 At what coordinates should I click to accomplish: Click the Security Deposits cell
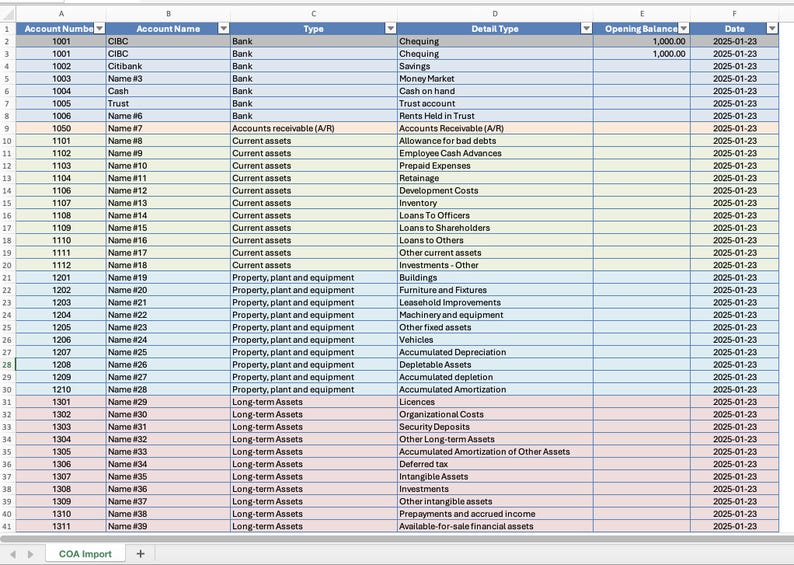coord(495,426)
